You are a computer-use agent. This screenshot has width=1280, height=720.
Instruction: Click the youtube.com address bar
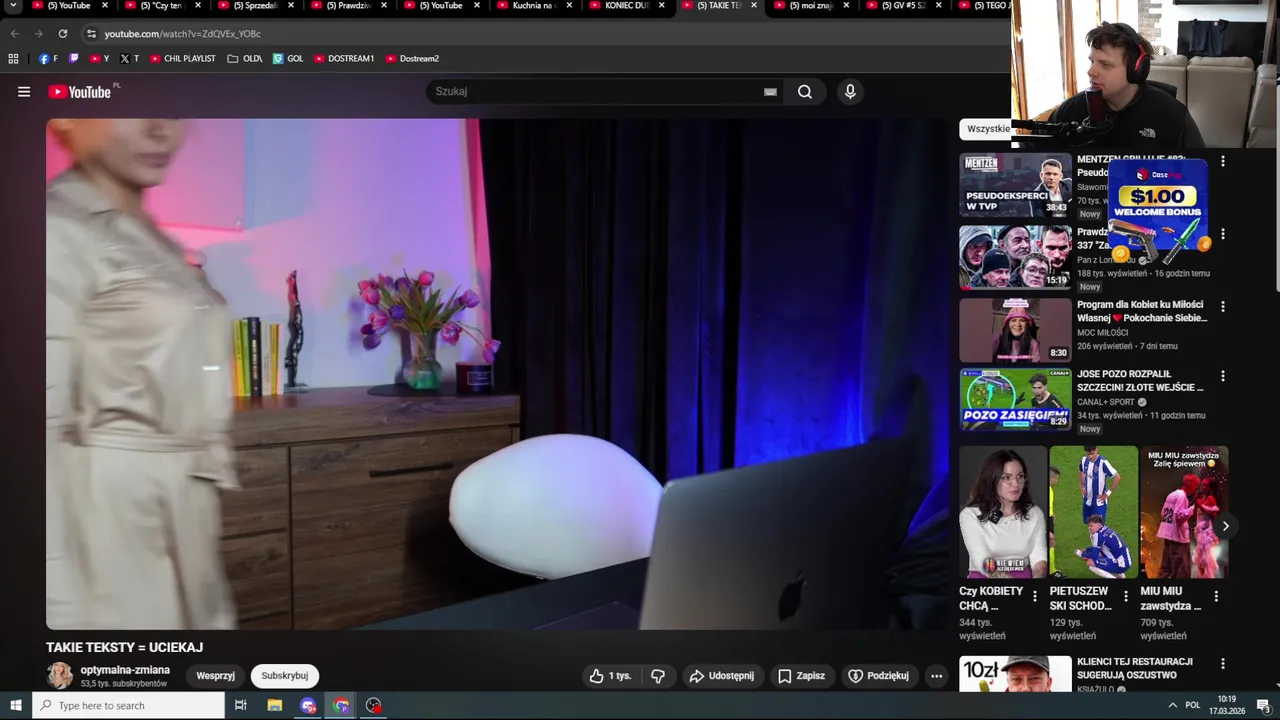pyautogui.click(x=540, y=34)
